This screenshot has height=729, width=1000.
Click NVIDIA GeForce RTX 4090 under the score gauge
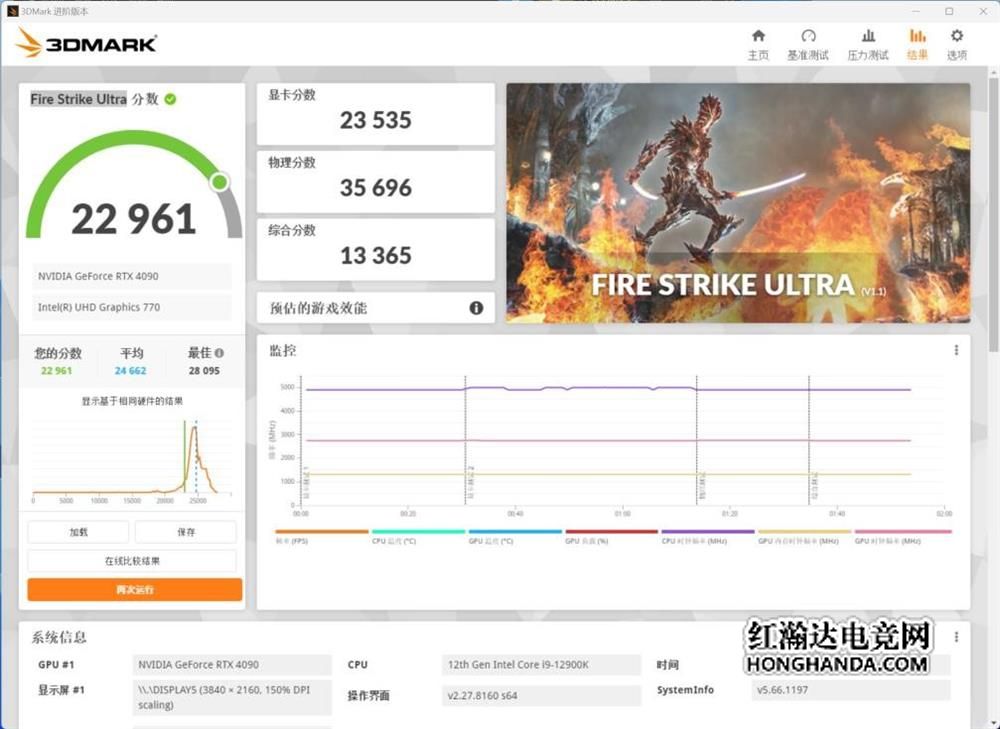(x=132, y=276)
